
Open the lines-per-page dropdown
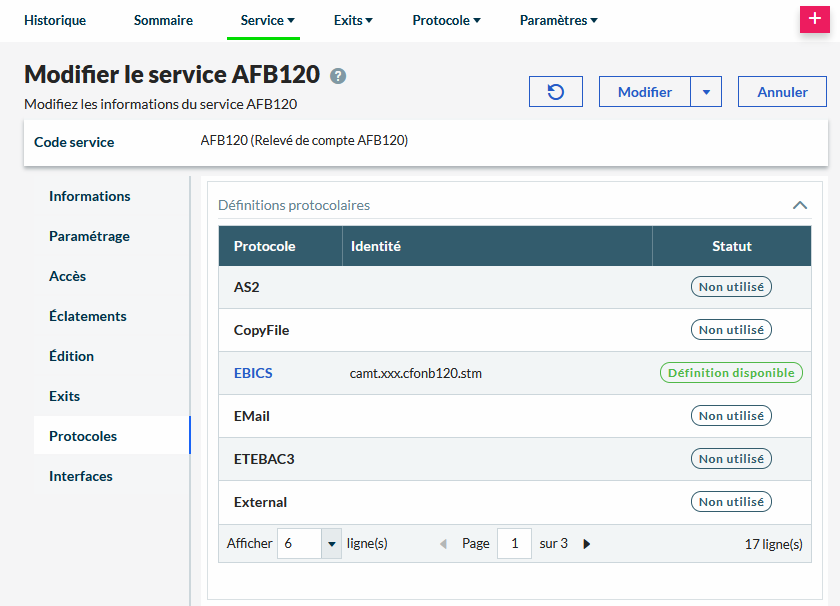[331, 544]
